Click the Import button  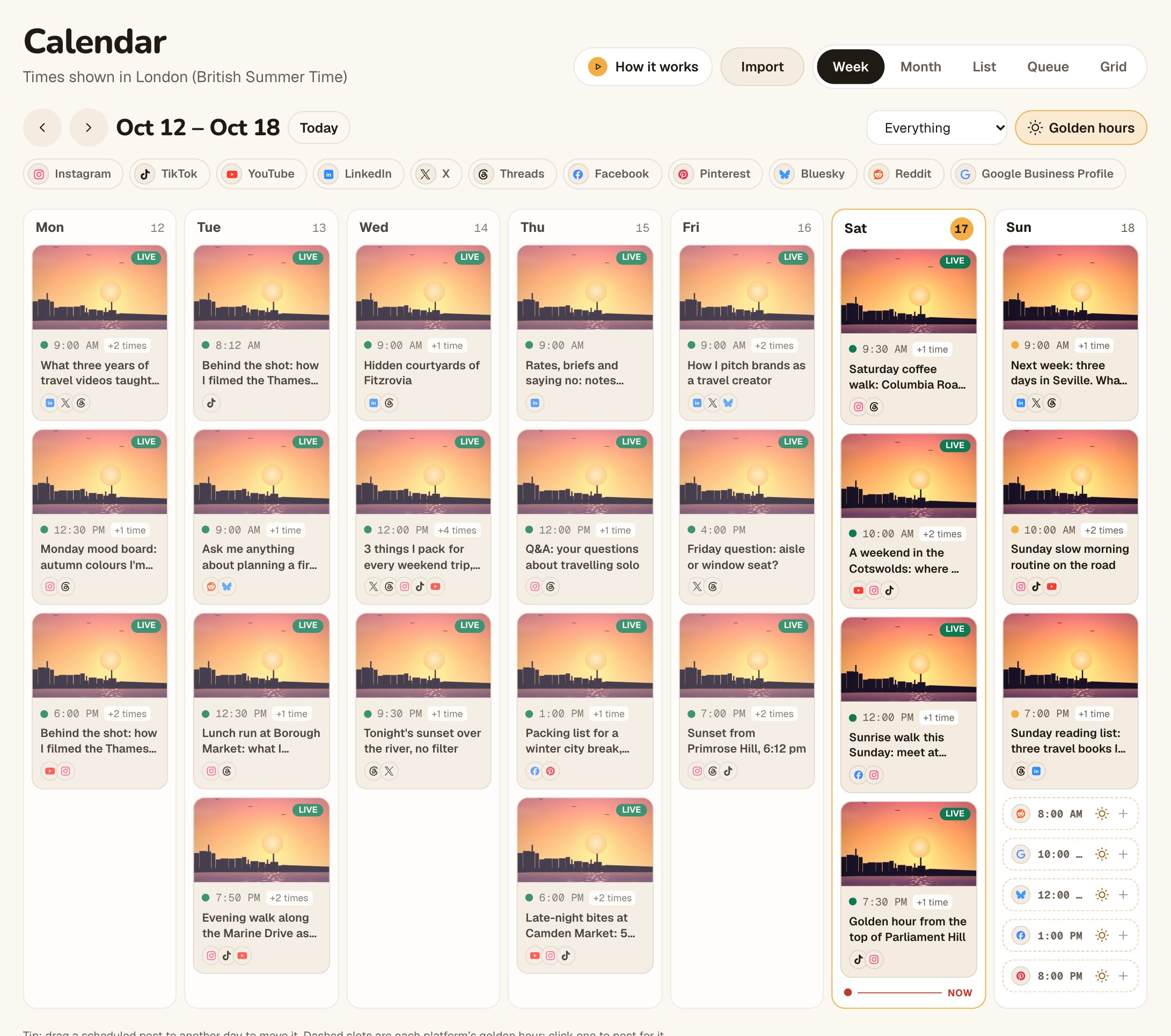pyautogui.click(x=762, y=67)
